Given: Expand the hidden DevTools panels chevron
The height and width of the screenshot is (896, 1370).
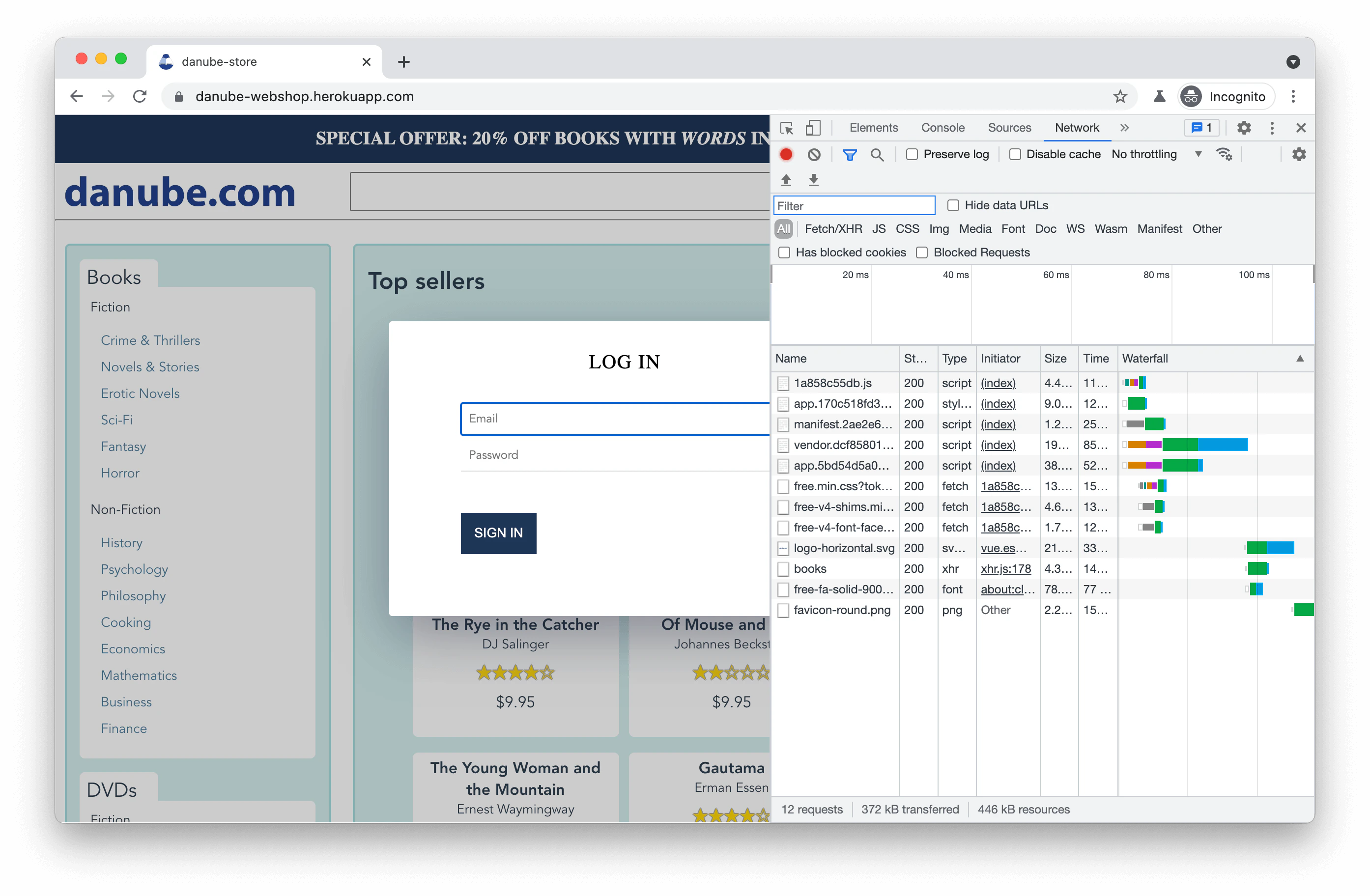Looking at the screenshot, I should coord(1124,128).
